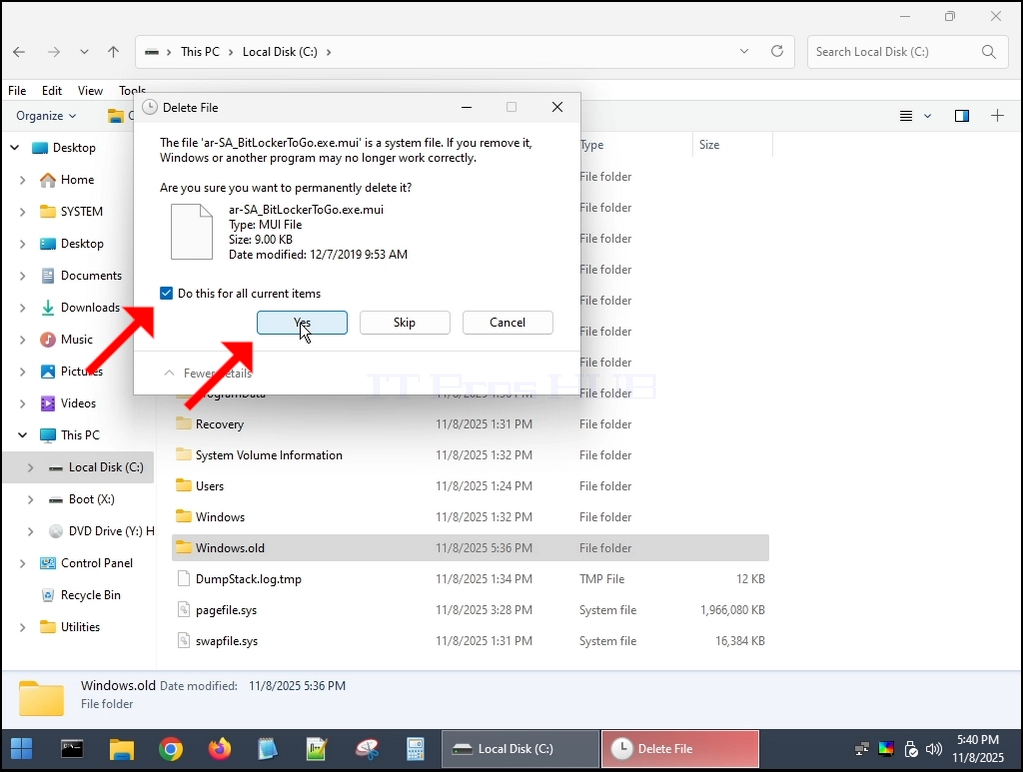1023x772 pixels.
Task: Expand Local Disk (C:) in tree
Action: (30, 467)
